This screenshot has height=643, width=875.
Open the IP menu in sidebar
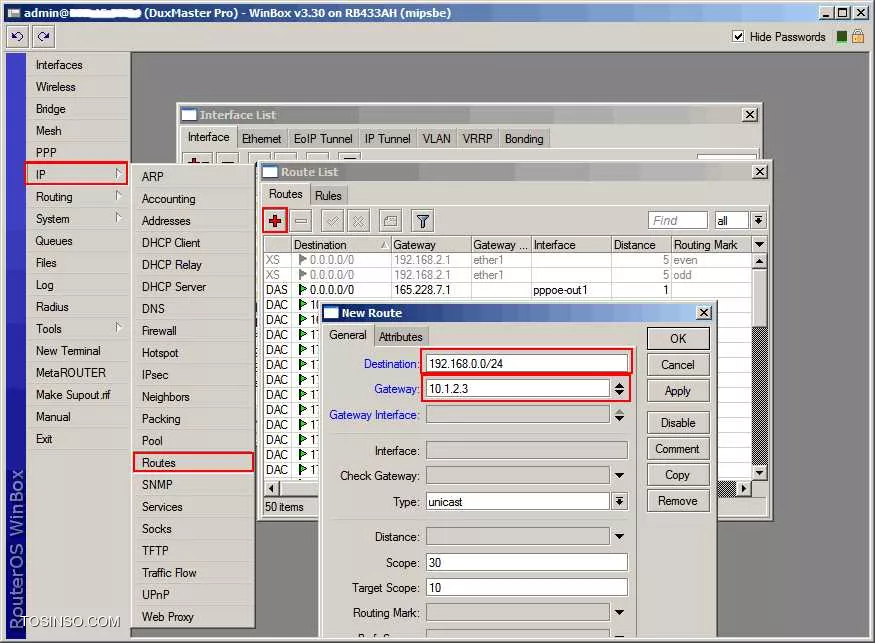click(76, 174)
